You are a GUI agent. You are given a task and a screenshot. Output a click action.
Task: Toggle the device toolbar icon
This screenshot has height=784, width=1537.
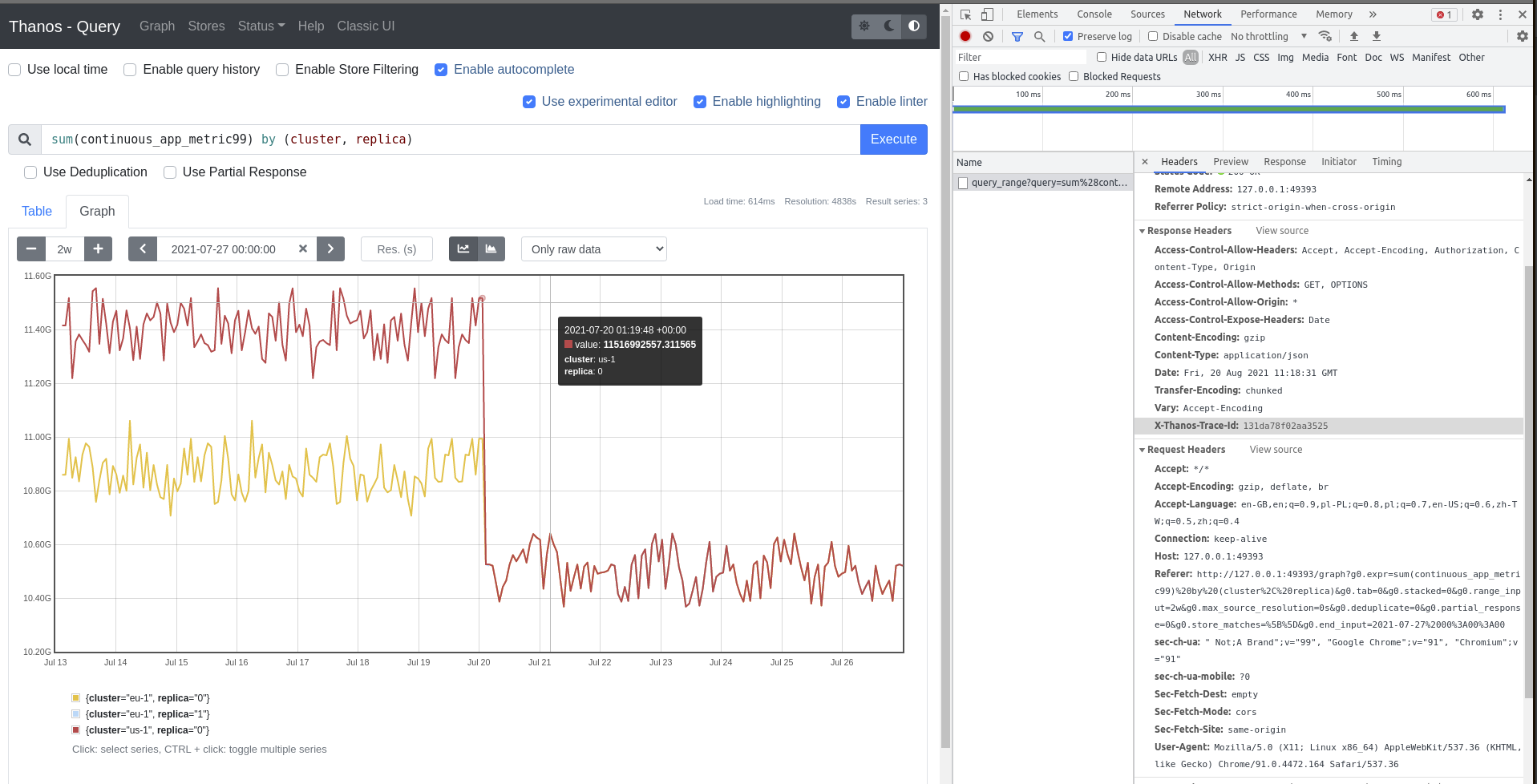[987, 14]
